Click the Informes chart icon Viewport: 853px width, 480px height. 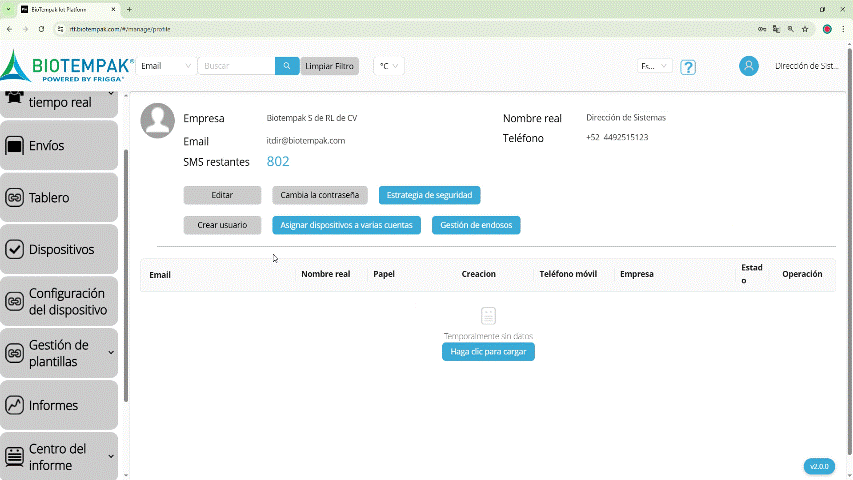14,406
